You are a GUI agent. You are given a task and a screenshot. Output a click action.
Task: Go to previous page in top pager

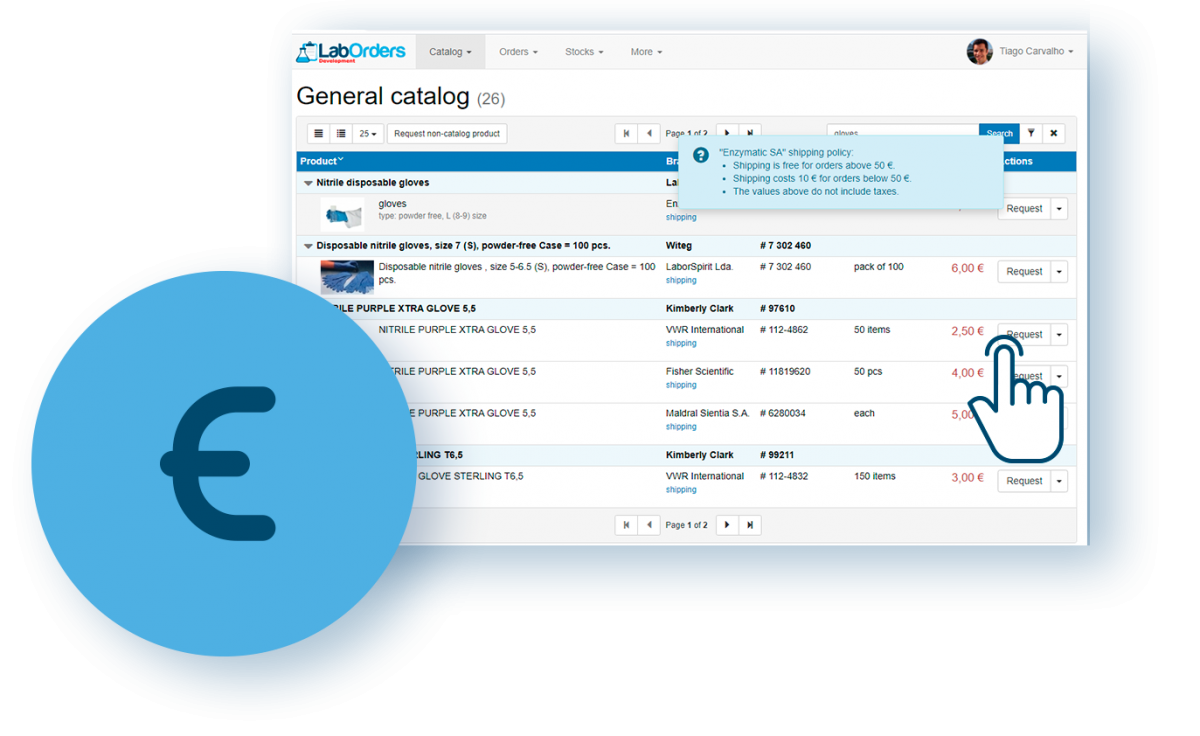pyautogui.click(x=649, y=133)
